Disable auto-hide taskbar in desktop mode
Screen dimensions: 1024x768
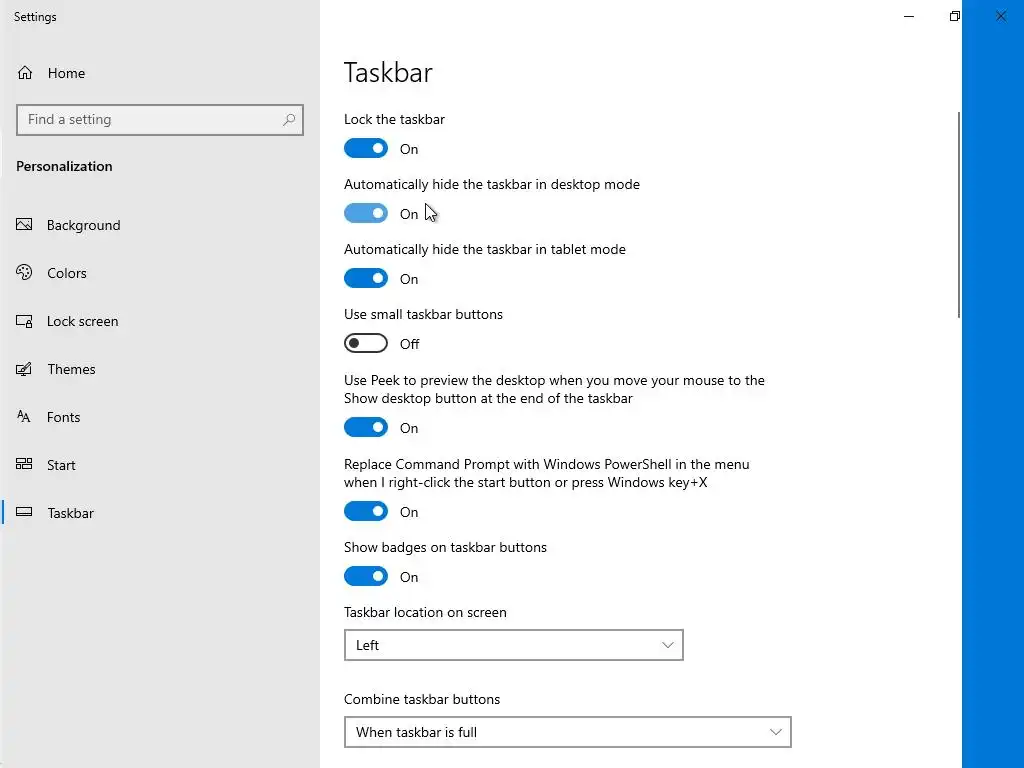coord(366,214)
